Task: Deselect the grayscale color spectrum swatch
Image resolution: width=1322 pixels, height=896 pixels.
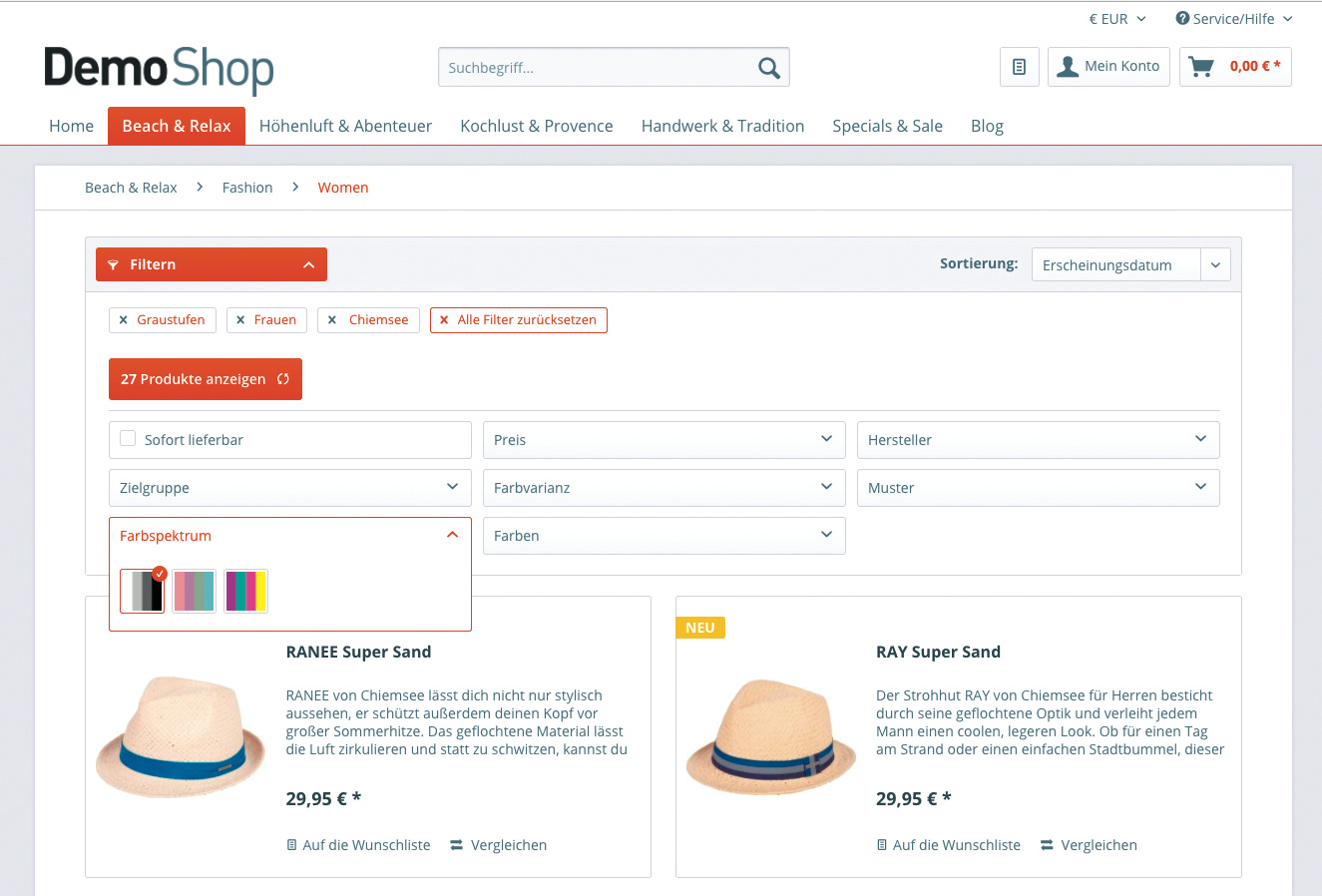Action: tap(142, 591)
